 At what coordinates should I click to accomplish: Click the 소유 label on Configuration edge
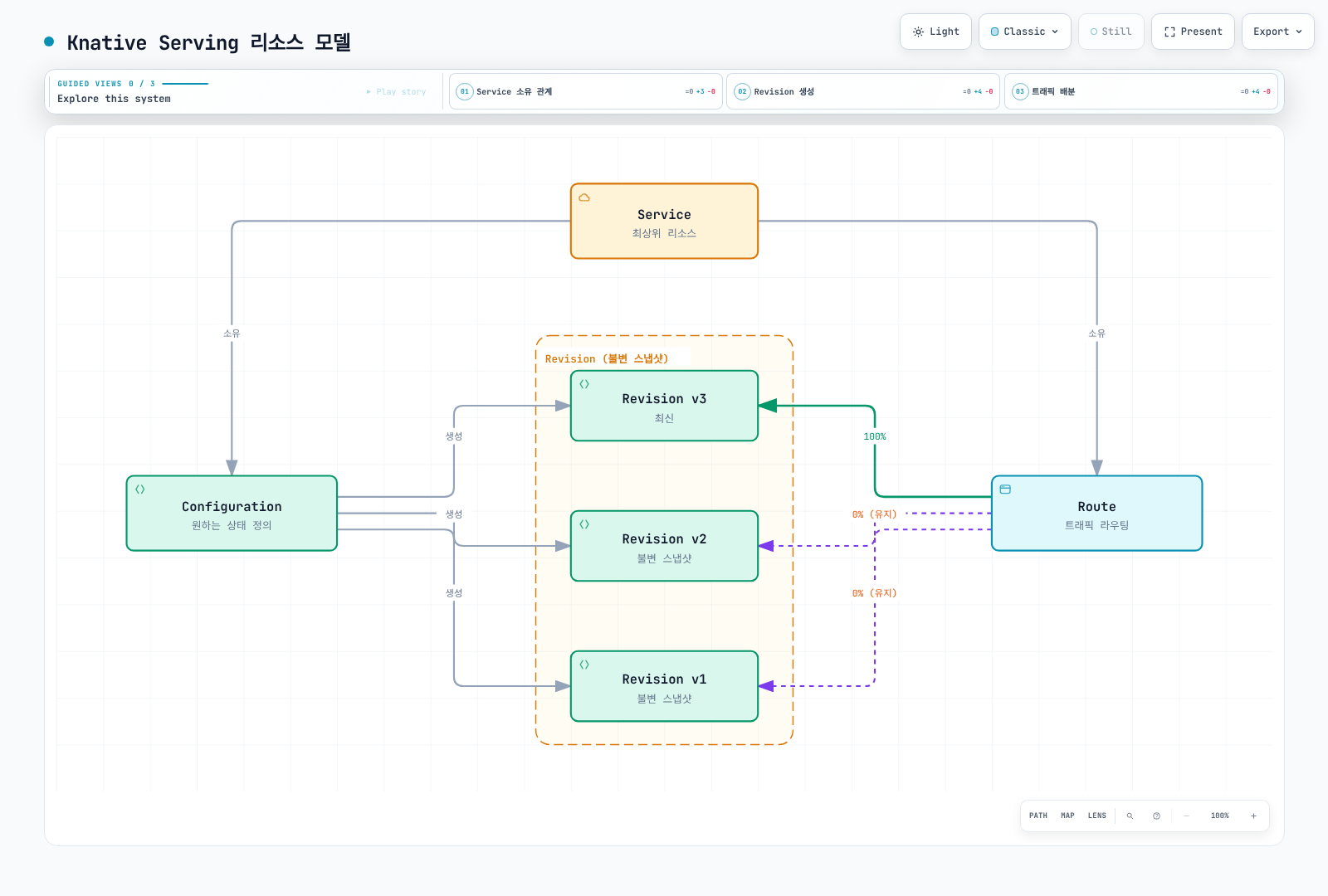[232, 334]
